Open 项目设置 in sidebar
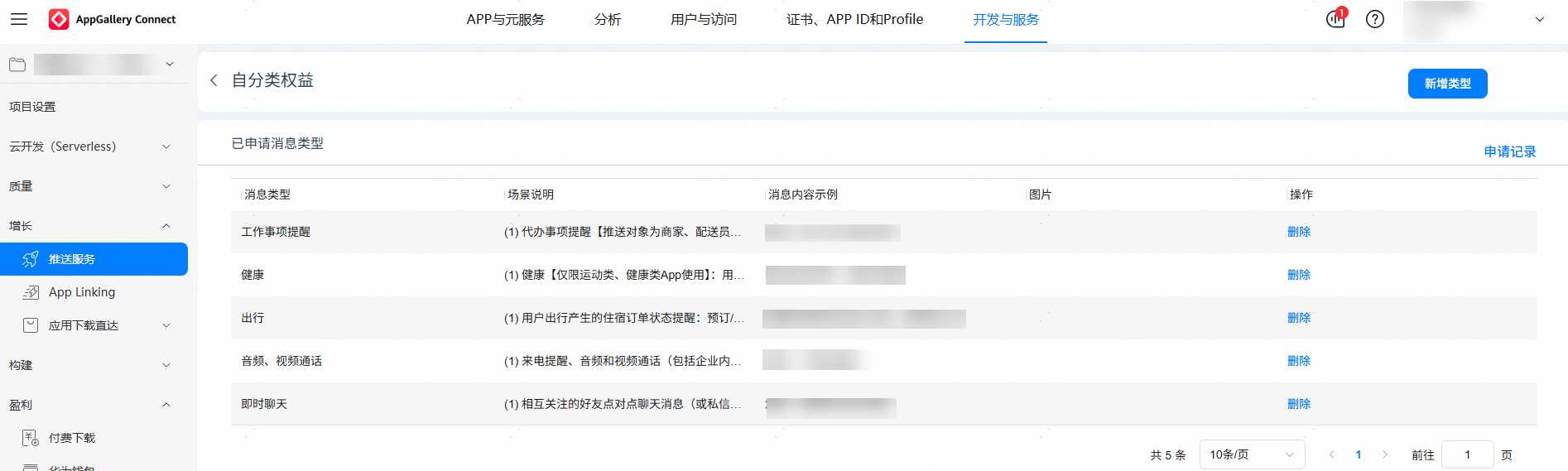The image size is (1568, 471). tap(32, 107)
